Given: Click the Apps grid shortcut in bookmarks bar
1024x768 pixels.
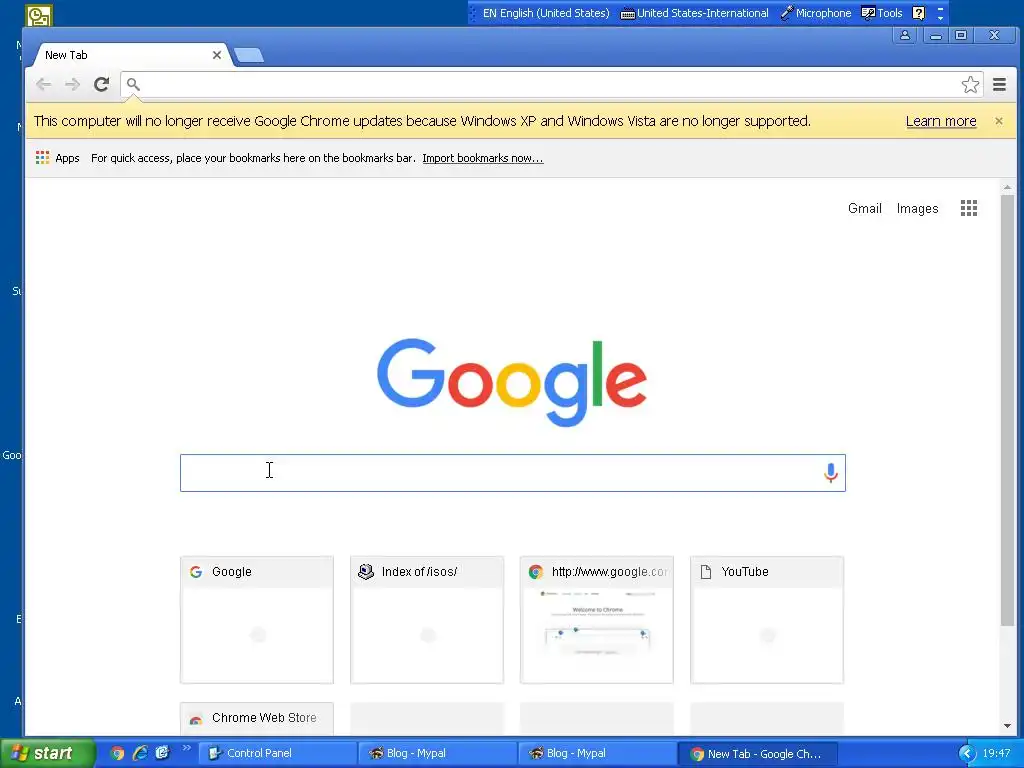Looking at the screenshot, I should point(57,158).
